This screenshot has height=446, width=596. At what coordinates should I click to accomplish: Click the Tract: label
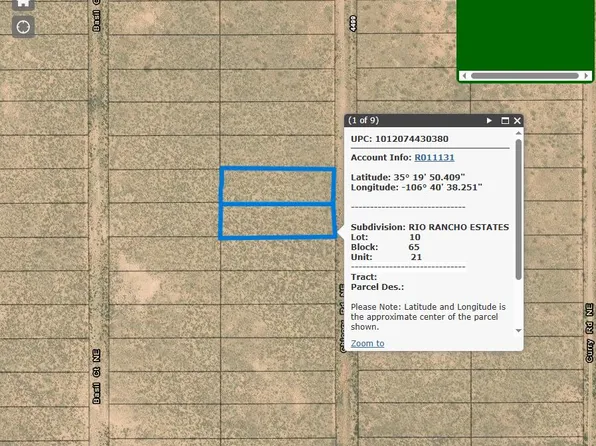(x=364, y=277)
